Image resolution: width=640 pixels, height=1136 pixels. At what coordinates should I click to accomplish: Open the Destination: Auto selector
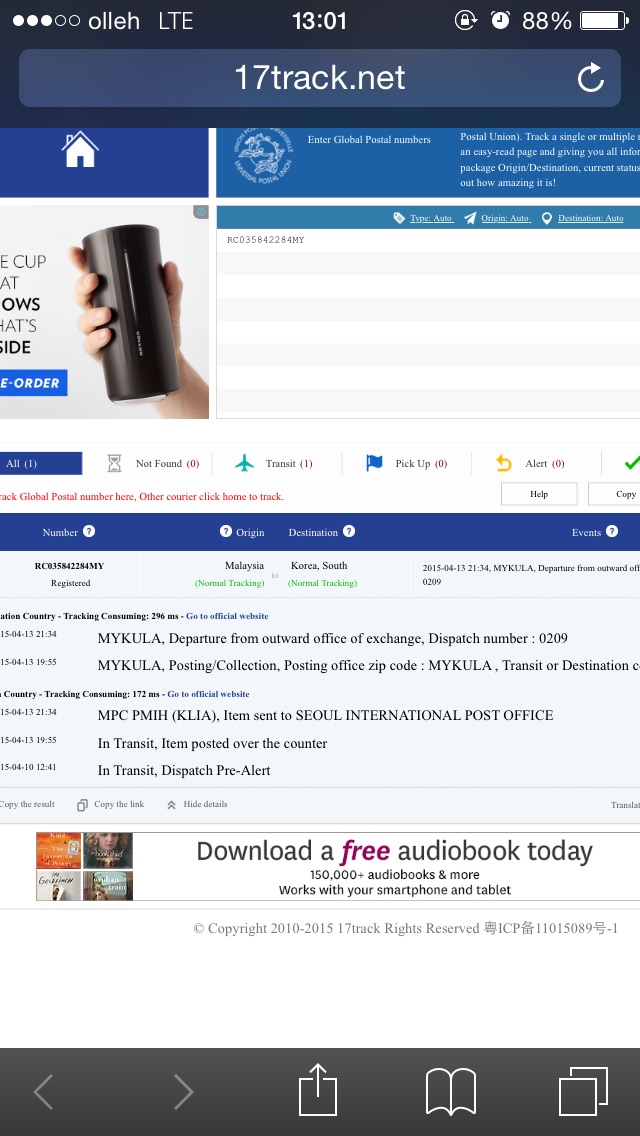point(582,218)
